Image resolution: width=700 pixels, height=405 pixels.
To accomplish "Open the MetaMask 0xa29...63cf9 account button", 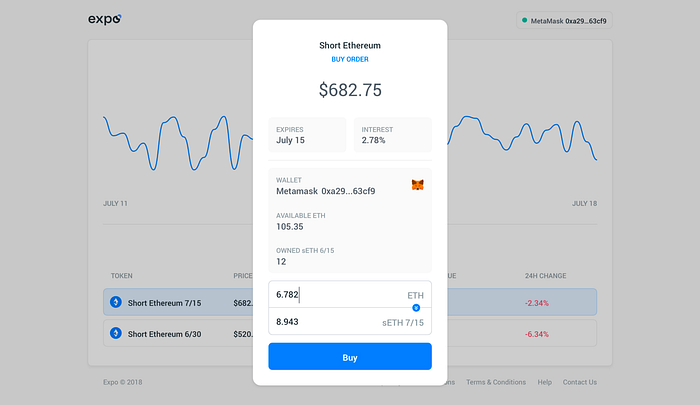I will 564,20.
